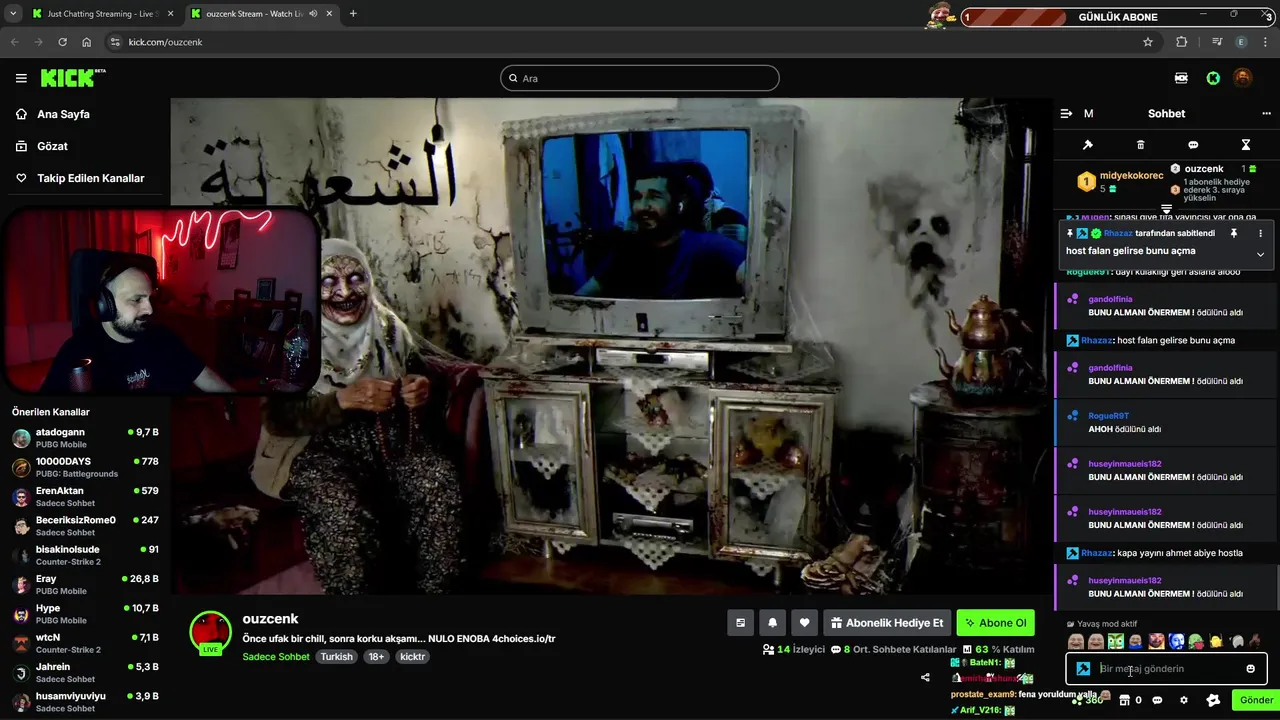Click chat bubble mode icon

(1193, 145)
